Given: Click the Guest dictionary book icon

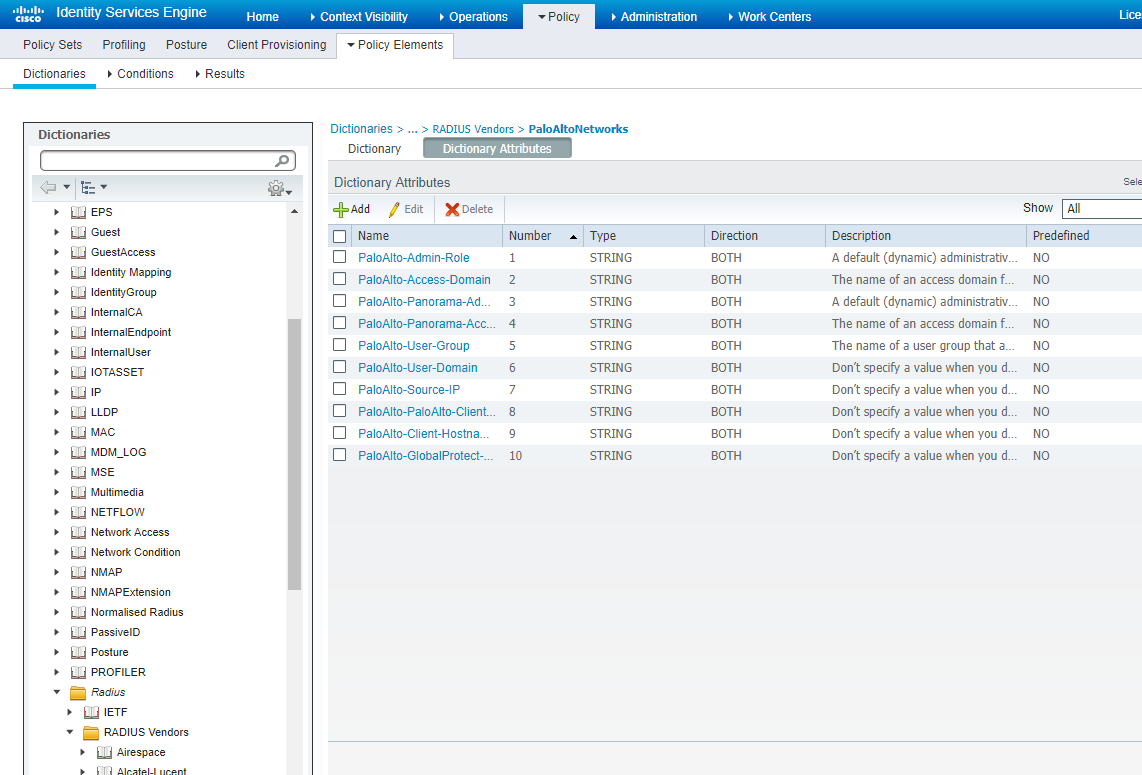Looking at the screenshot, I should [x=79, y=232].
